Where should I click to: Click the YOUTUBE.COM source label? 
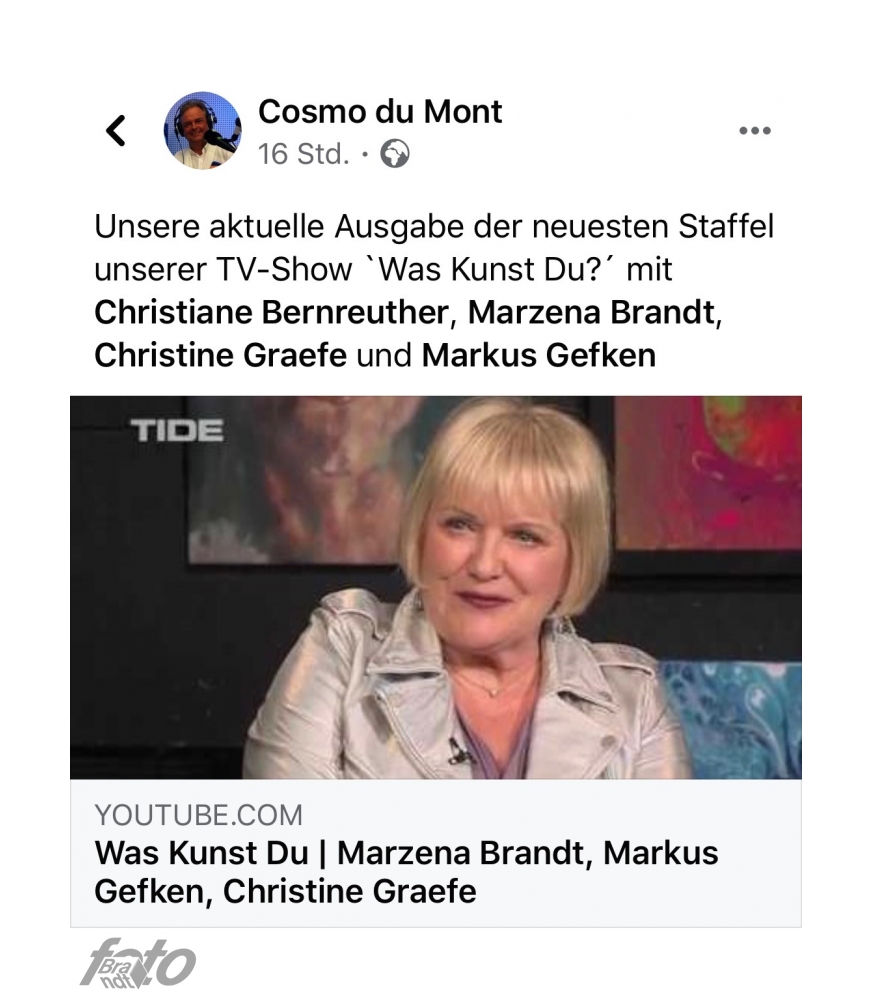tap(198, 815)
